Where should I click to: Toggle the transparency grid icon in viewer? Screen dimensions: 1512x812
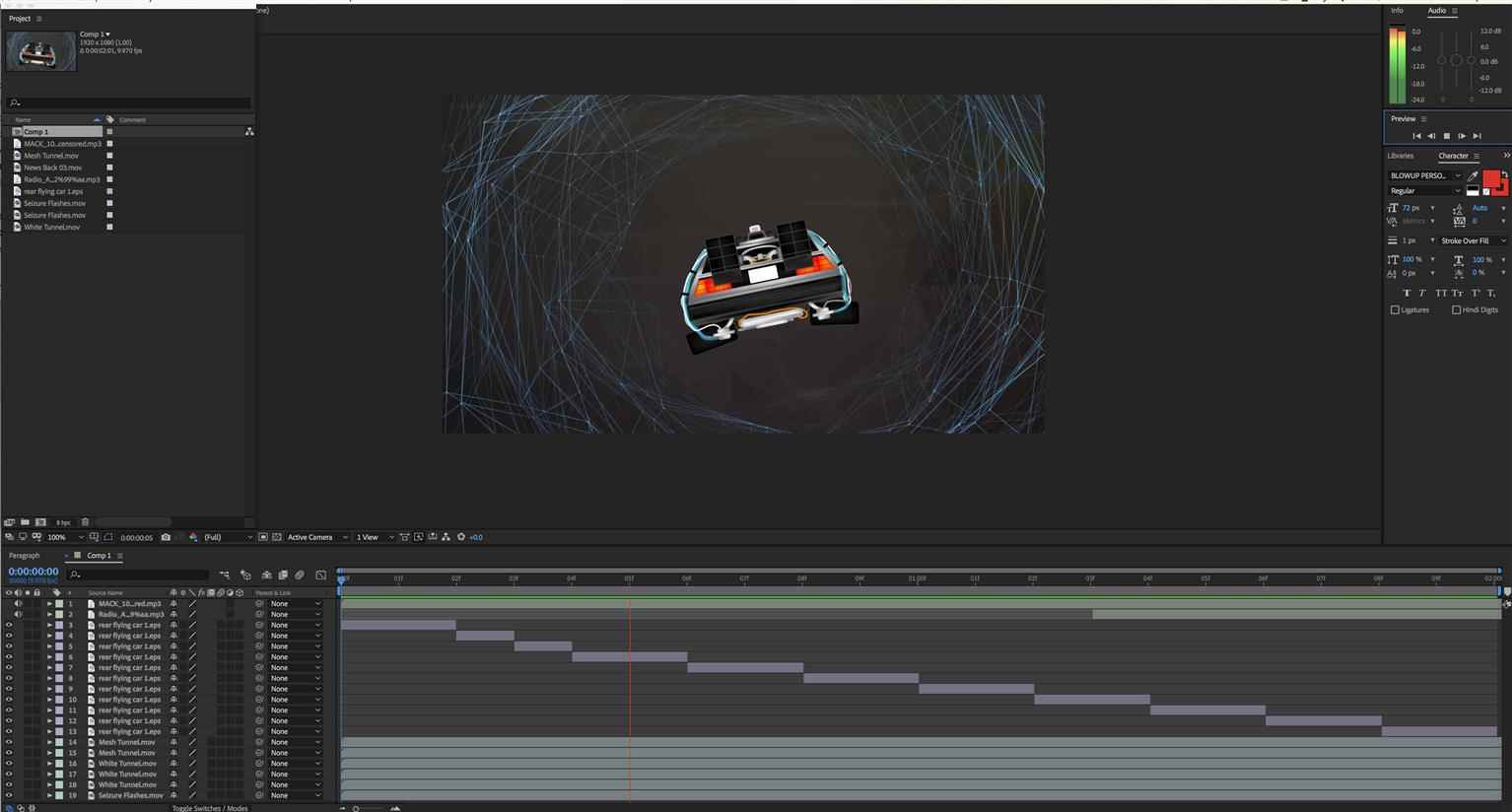click(x=277, y=537)
